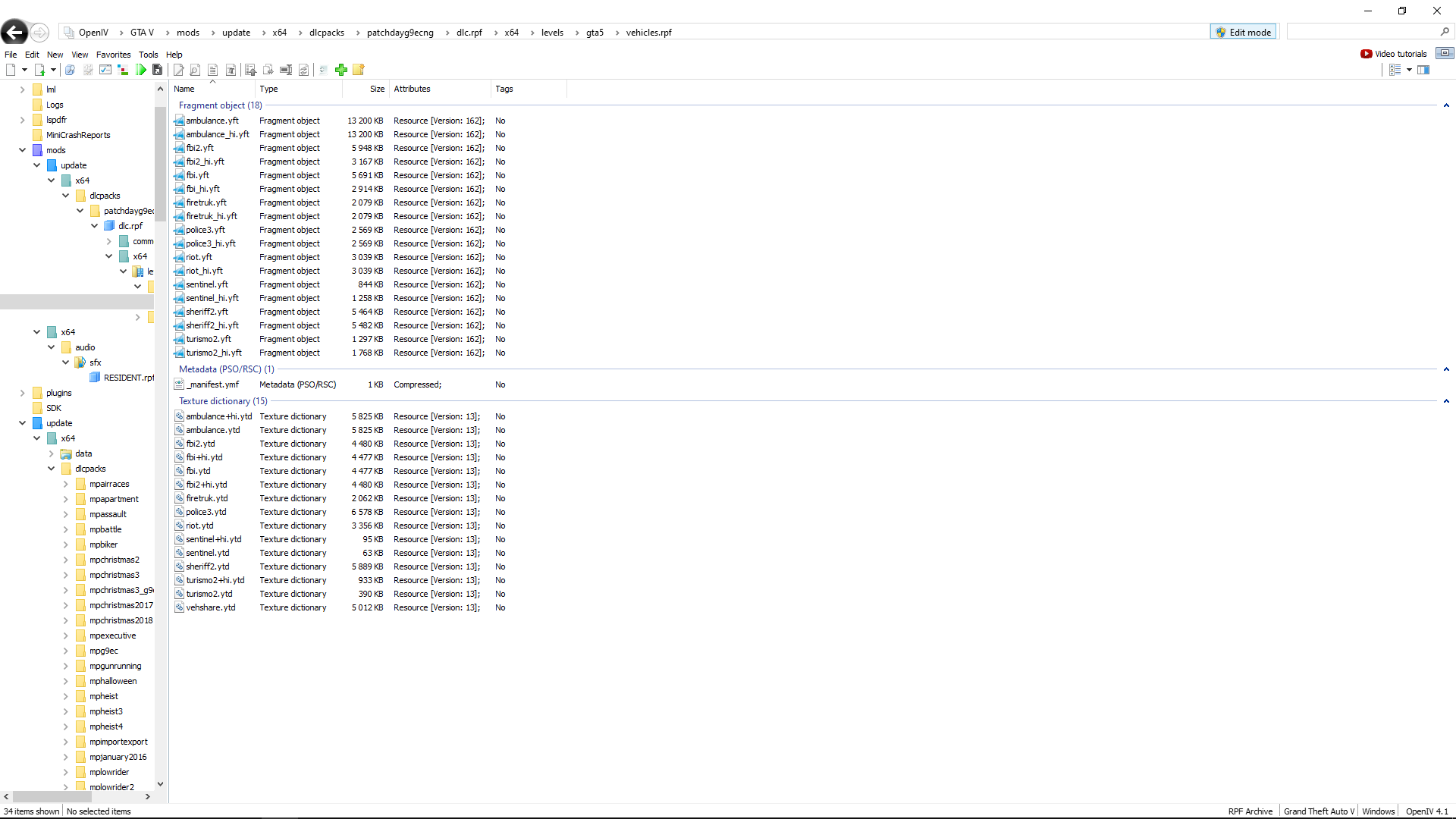Click the new folder toolbar icon
The width and height of the screenshot is (1456, 819).
(x=359, y=70)
